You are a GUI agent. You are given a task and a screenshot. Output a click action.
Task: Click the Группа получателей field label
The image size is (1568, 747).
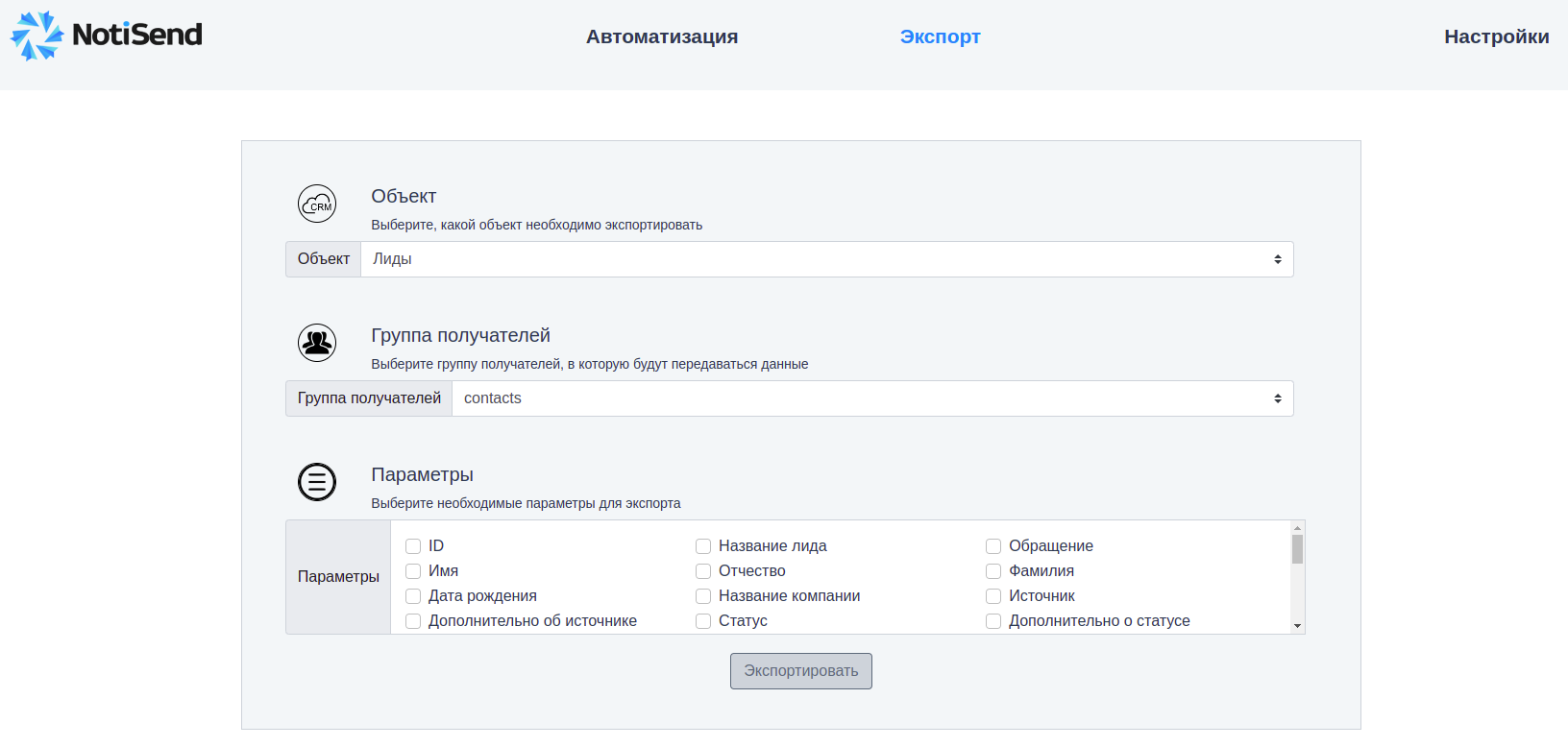pyautogui.click(x=369, y=398)
